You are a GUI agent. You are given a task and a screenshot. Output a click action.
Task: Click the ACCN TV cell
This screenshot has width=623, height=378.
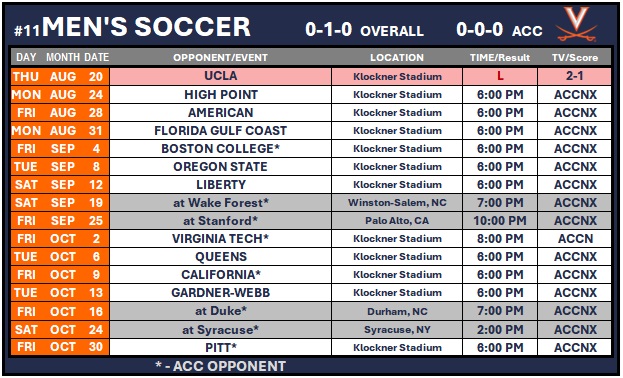pyautogui.click(x=575, y=238)
